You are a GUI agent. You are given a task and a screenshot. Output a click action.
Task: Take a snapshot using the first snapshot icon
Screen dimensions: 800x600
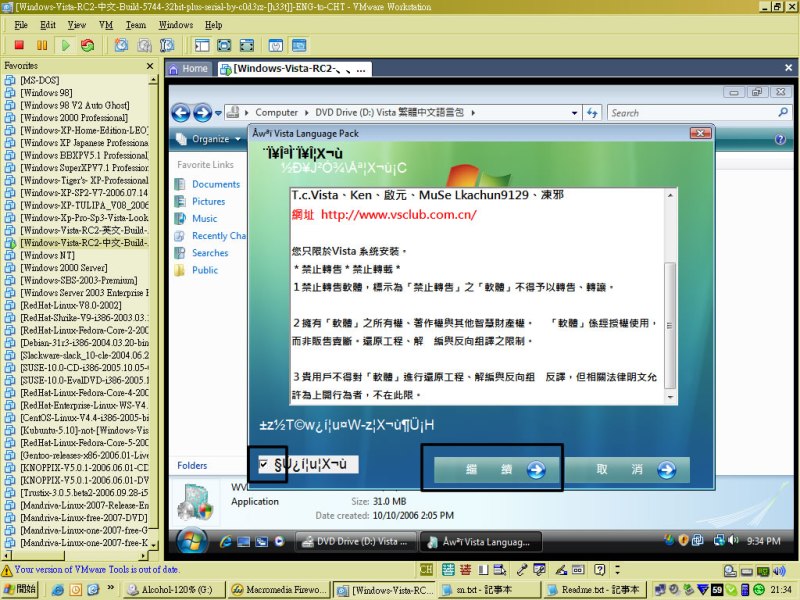click(x=121, y=45)
